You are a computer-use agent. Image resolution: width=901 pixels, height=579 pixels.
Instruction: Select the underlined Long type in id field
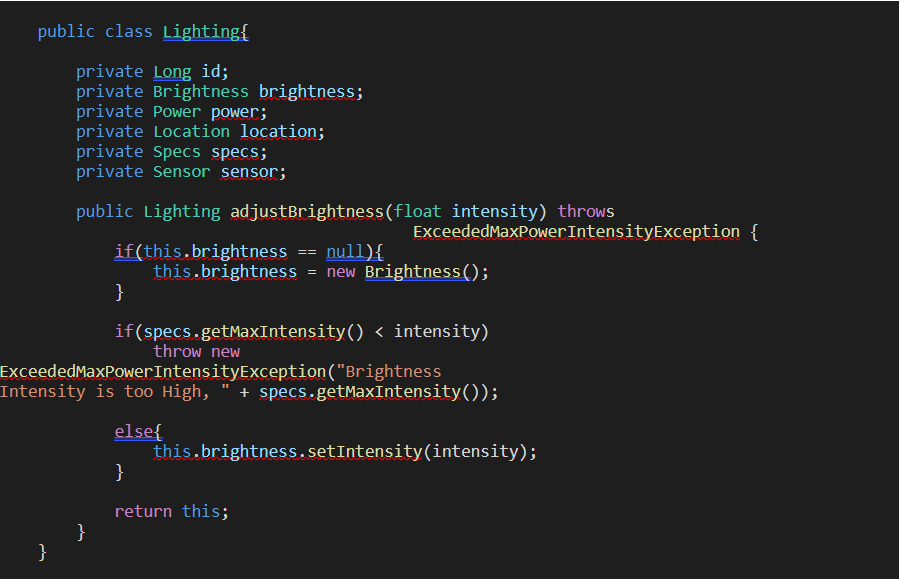click(171, 71)
